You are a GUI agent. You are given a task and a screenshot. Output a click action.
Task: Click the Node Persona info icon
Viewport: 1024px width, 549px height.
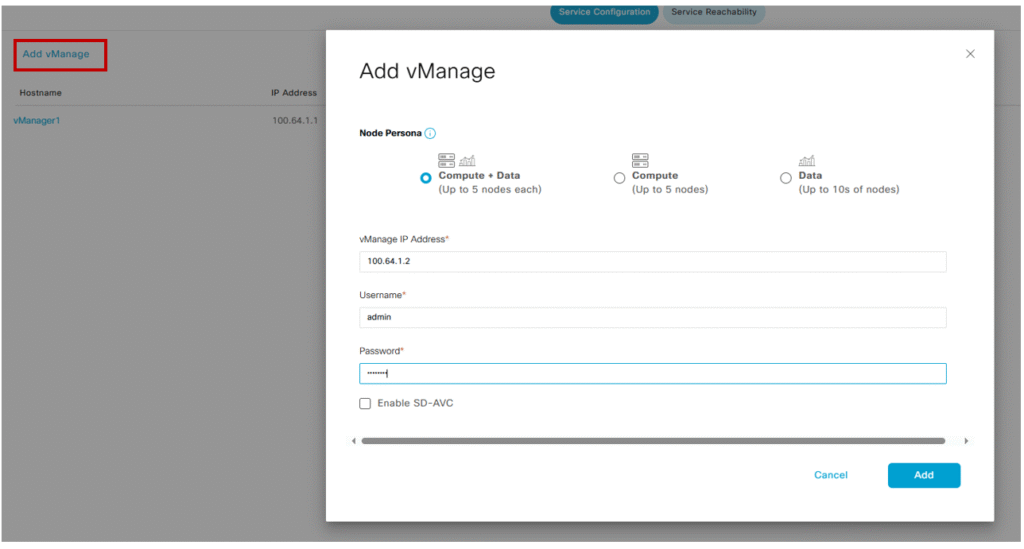(x=430, y=133)
